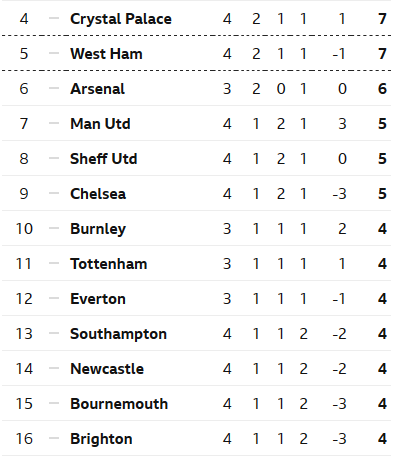Click the no-movement dash icon beside Arsenal
The height and width of the screenshot is (457, 401).
click(x=54, y=88)
